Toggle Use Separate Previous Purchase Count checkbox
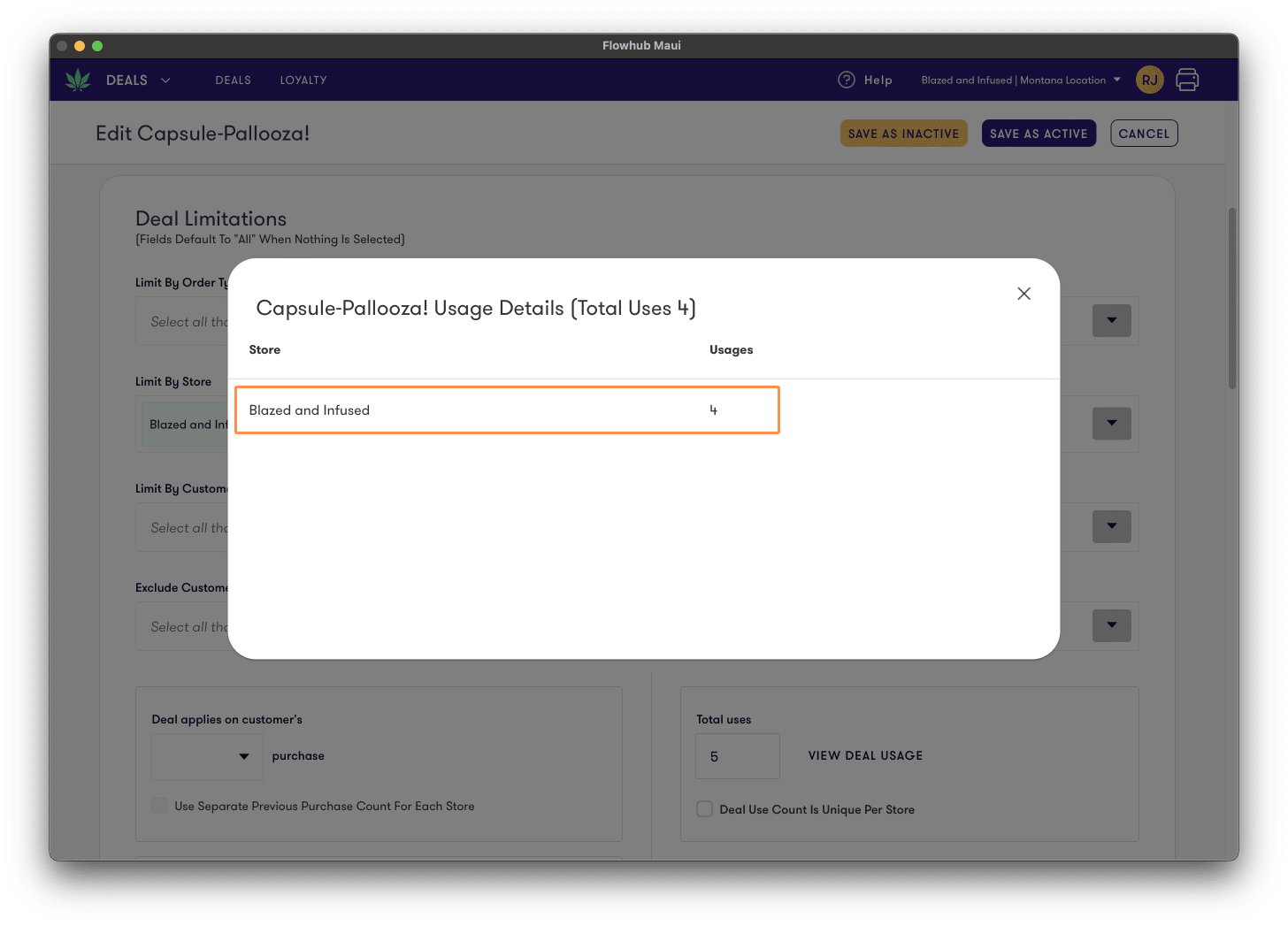 (160, 806)
